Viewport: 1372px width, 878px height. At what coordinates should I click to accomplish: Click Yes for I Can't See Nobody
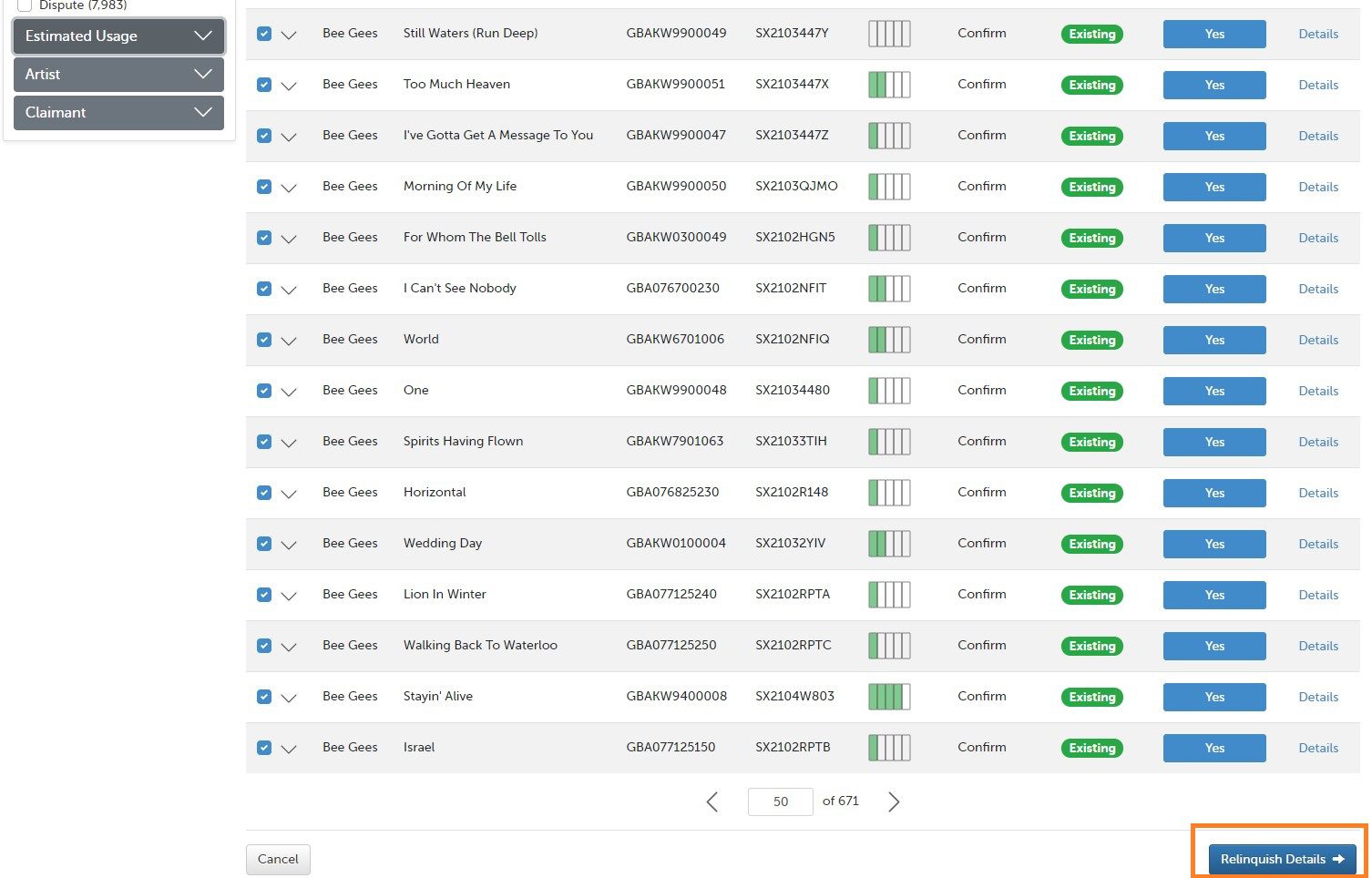point(1214,289)
